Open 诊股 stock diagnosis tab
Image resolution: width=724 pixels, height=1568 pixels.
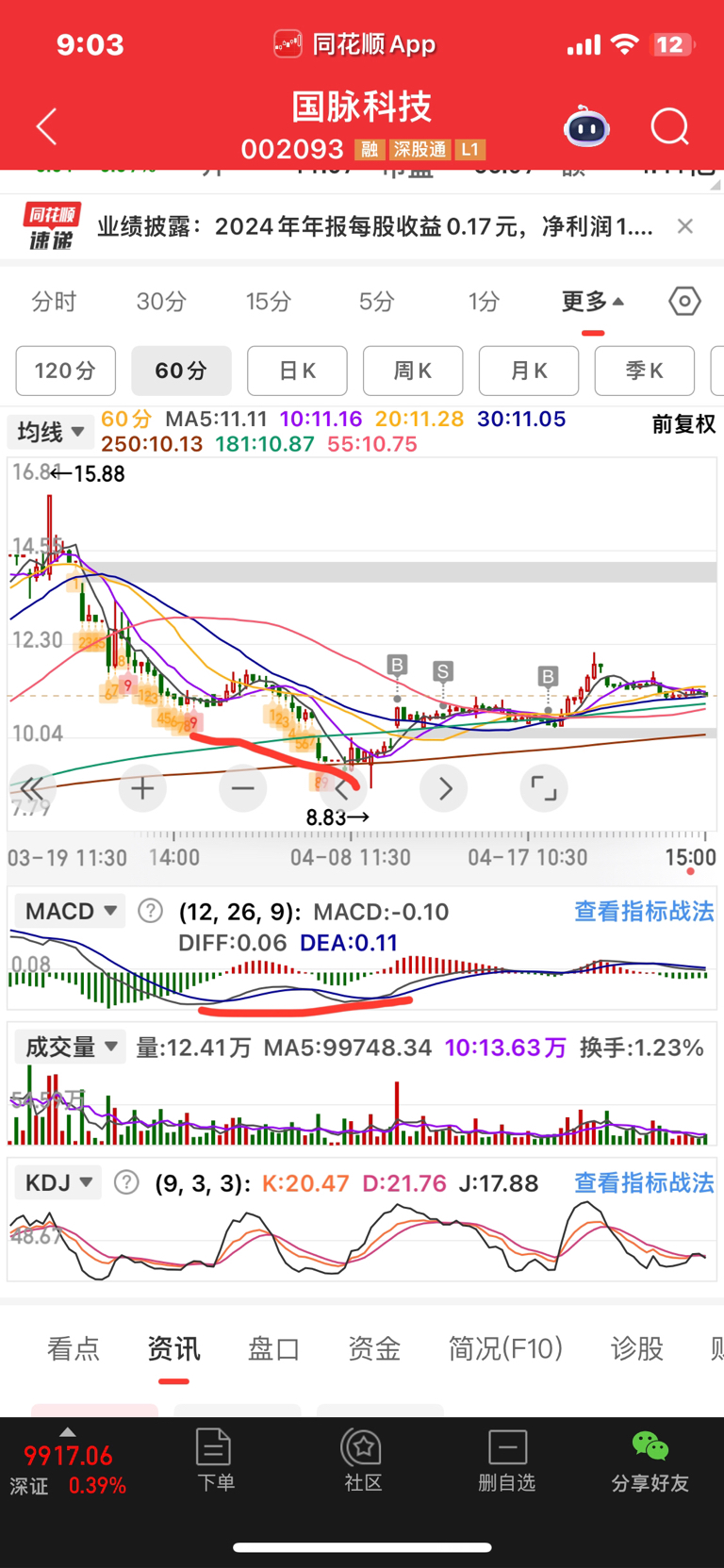637,1349
